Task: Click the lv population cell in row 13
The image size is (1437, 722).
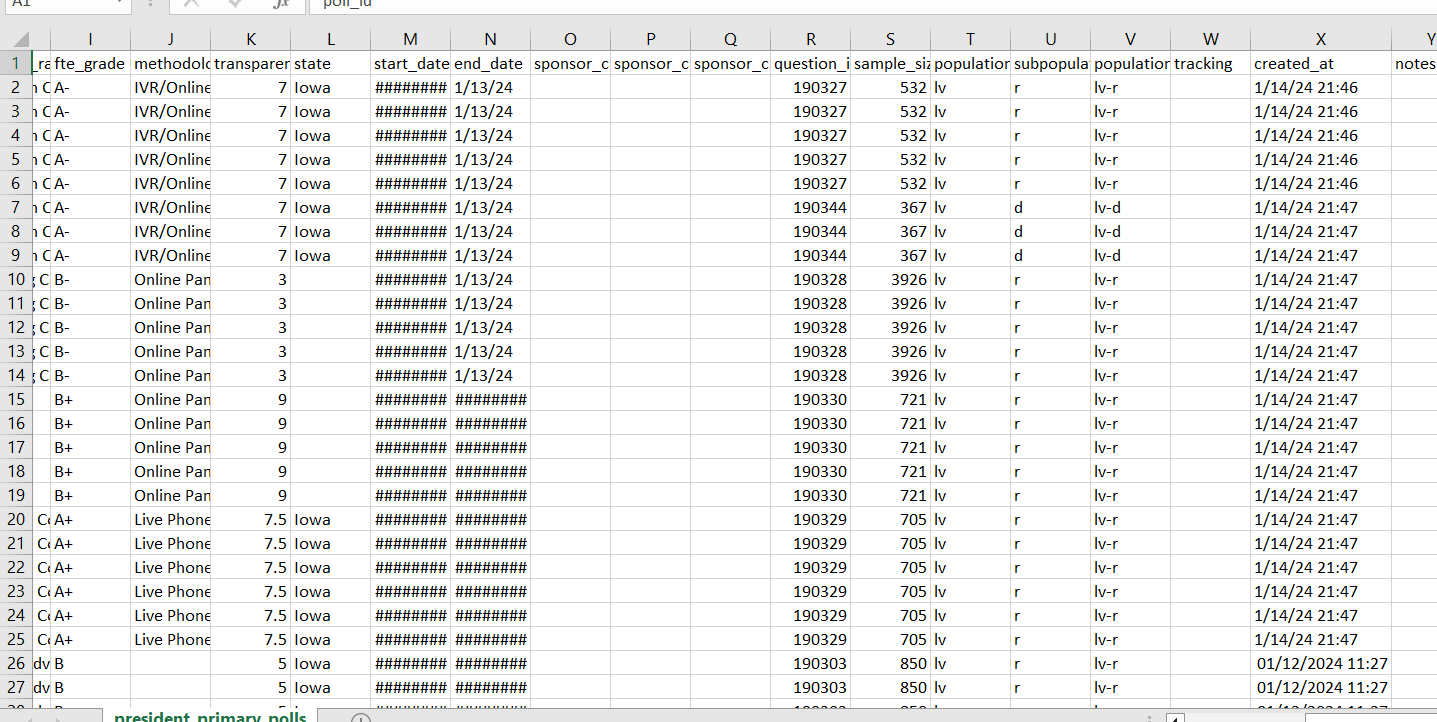Action: coord(970,351)
